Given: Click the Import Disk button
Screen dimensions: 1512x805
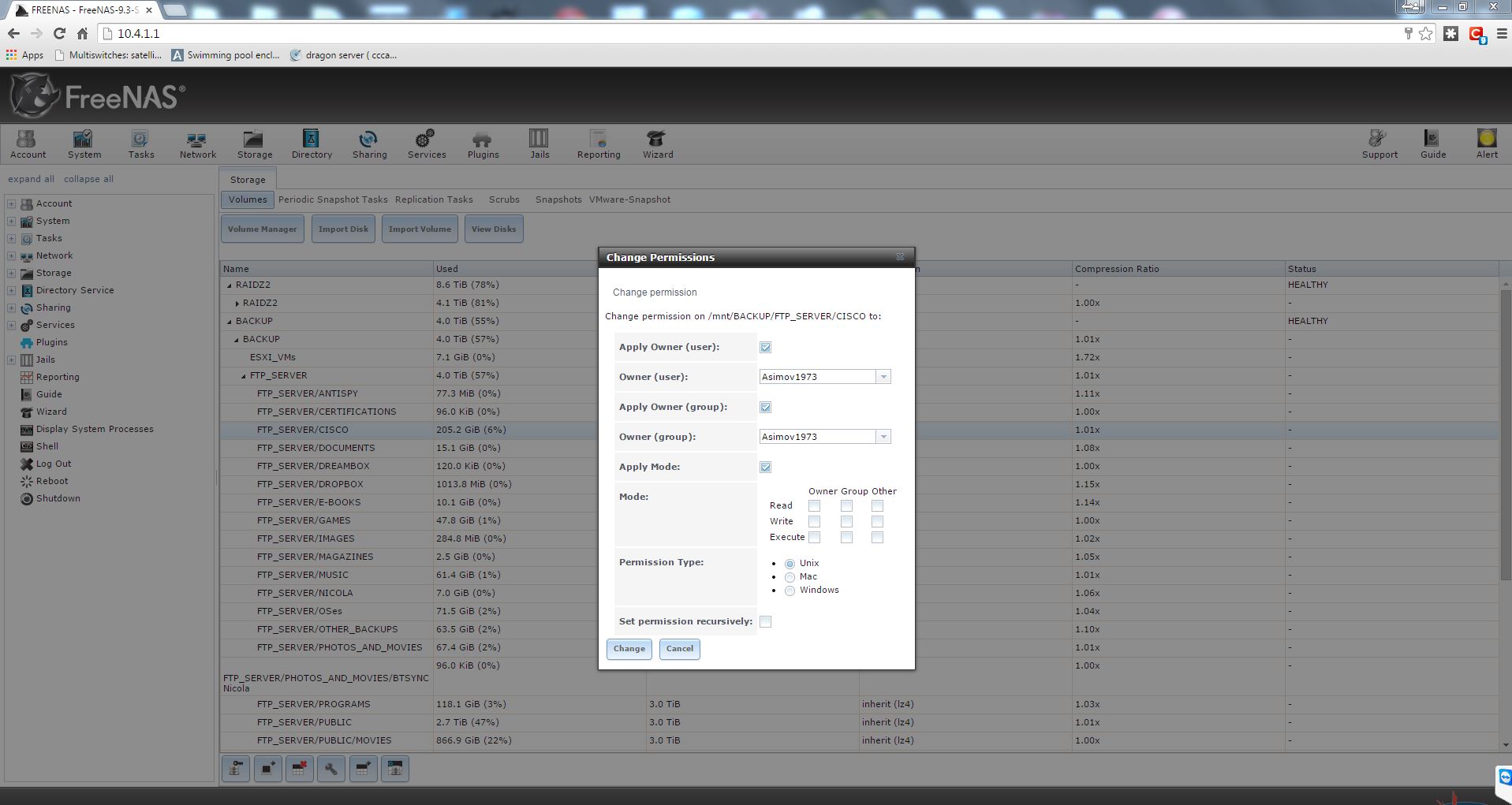Looking at the screenshot, I should click(x=343, y=229).
